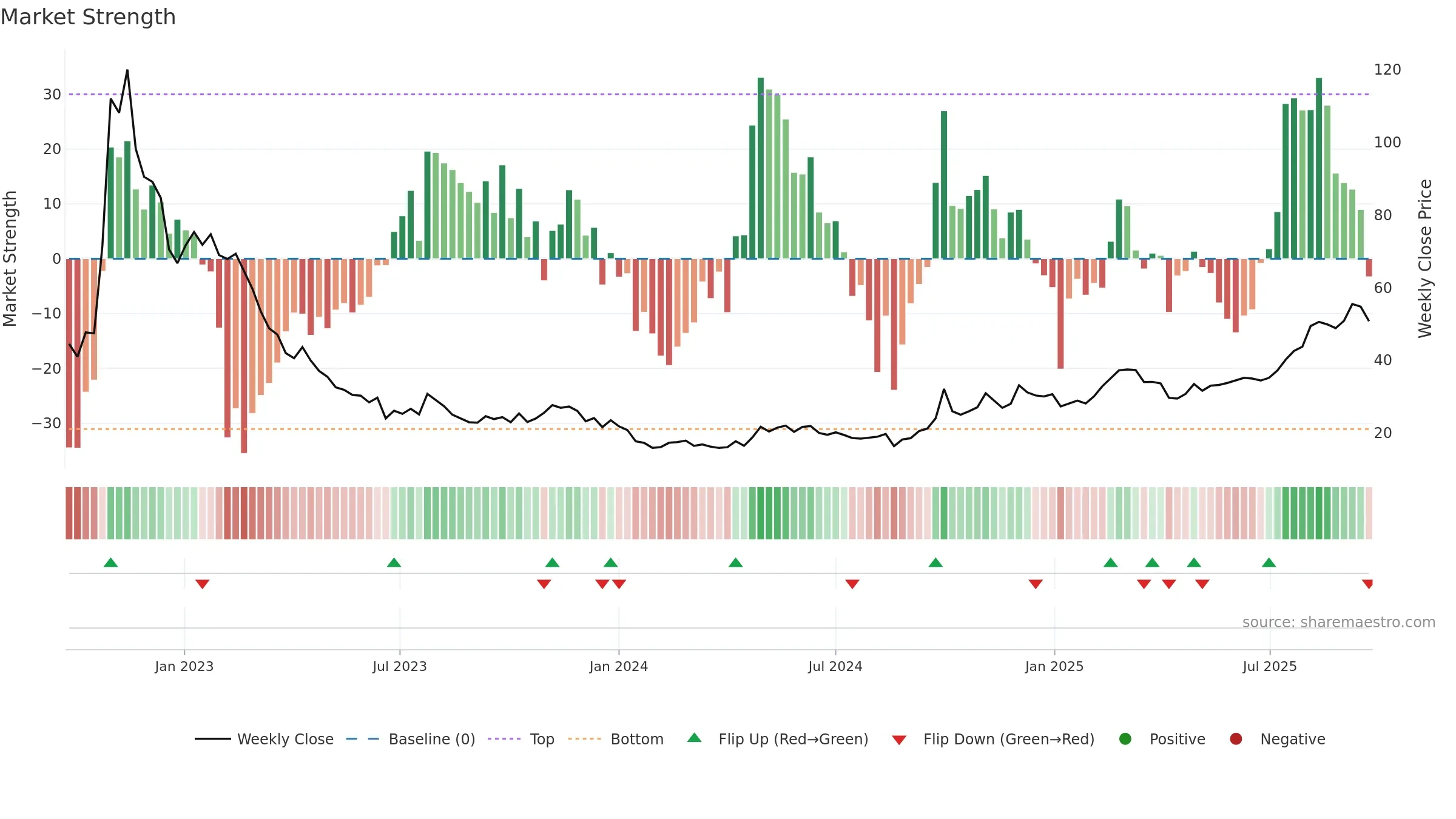Click the red flip-down triangle right after Jan 2023
This screenshot has height=819, width=1456.
pyautogui.click(x=203, y=584)
